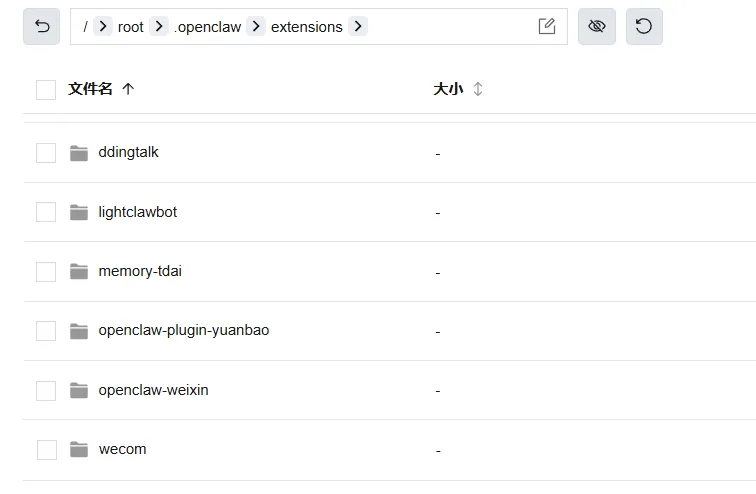Select the openclaw-plugin-yuanbao checkbox
The height and width of the screenshot is (494, 756).
46,331
